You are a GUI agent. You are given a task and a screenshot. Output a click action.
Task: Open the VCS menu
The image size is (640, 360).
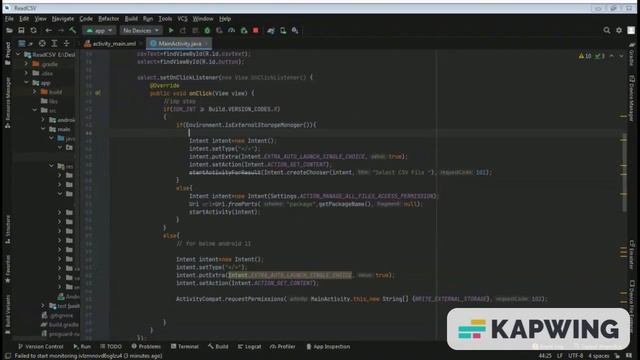(182, 19)
